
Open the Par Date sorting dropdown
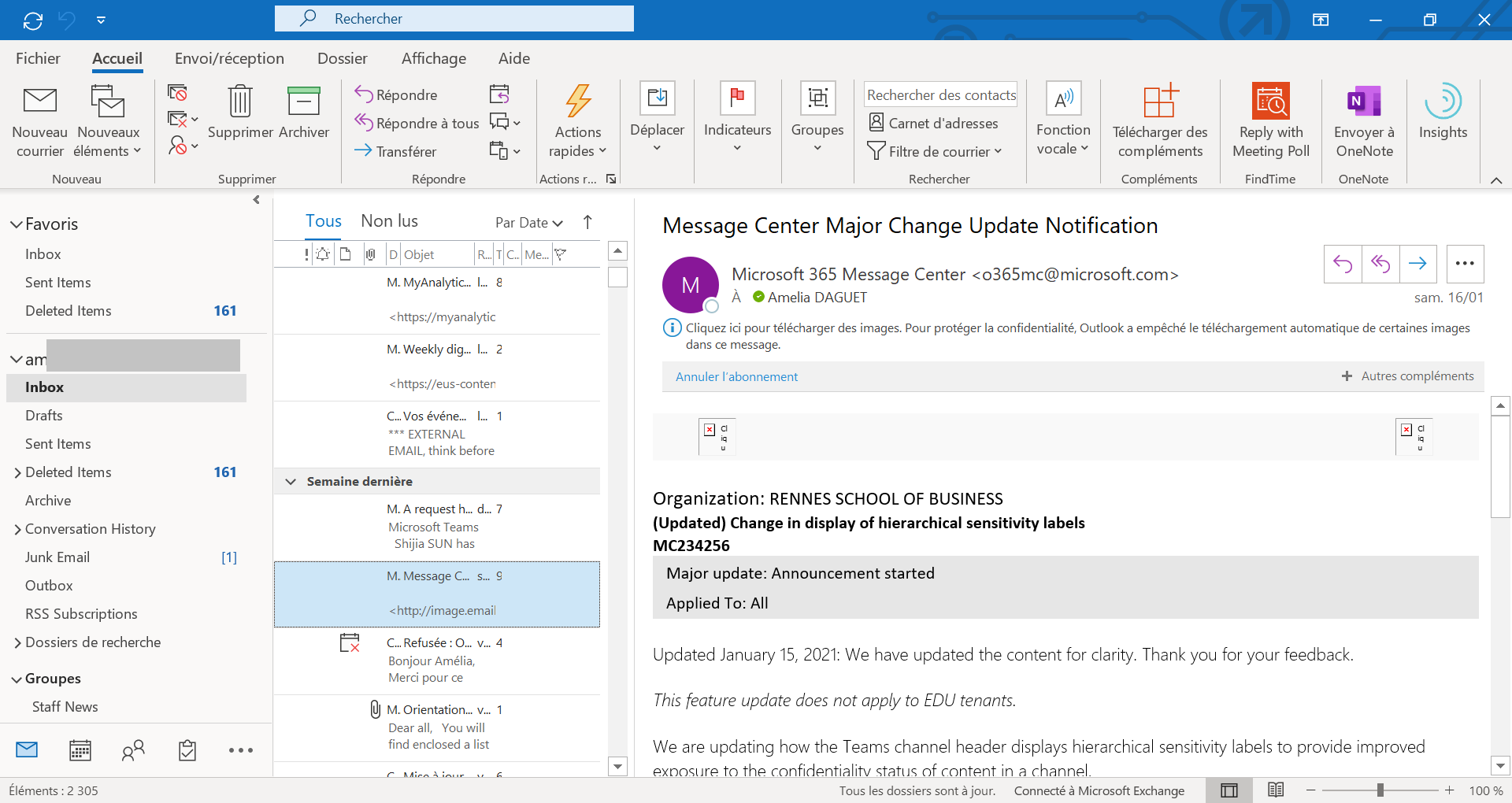[x=529, y=223]
